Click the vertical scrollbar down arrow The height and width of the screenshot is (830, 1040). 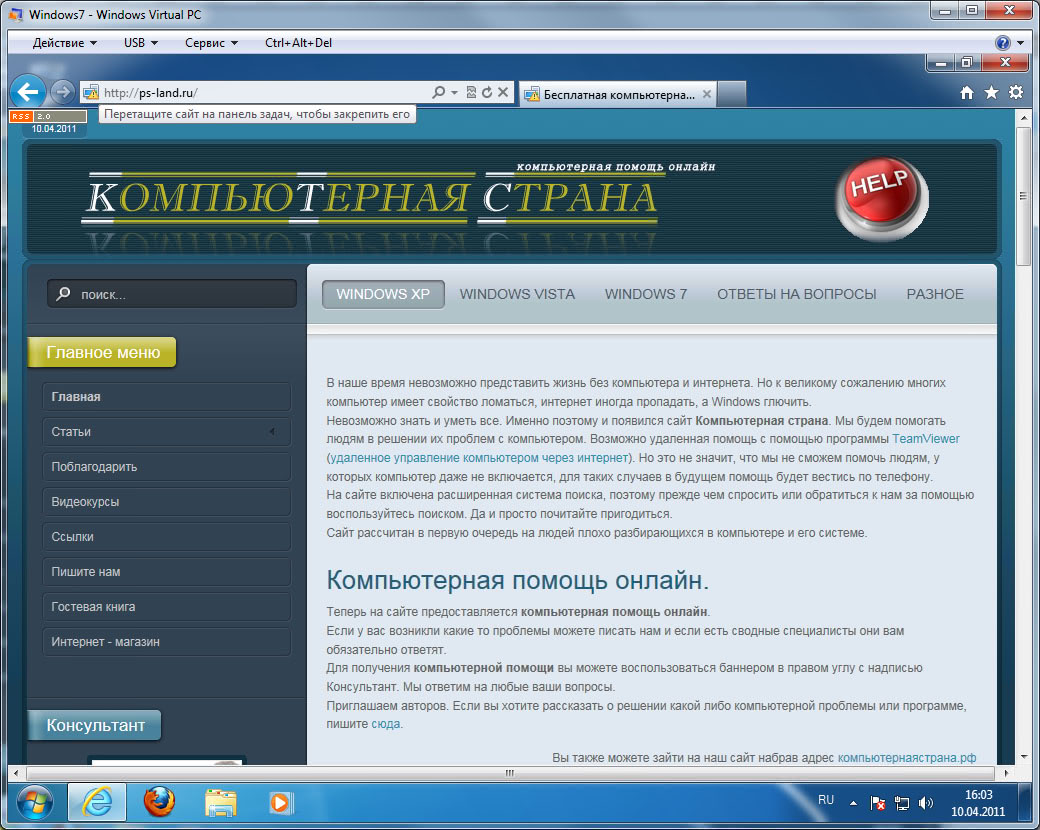1024,756
